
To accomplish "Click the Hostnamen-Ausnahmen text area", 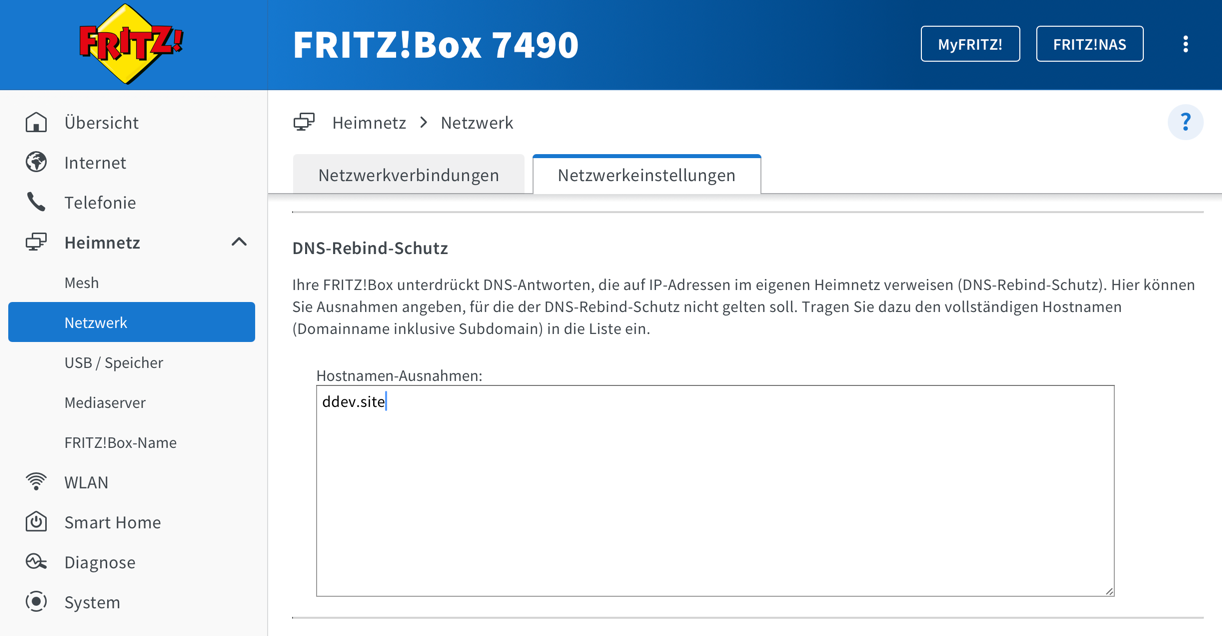I will pyautogui.click(x=715, y=490).
